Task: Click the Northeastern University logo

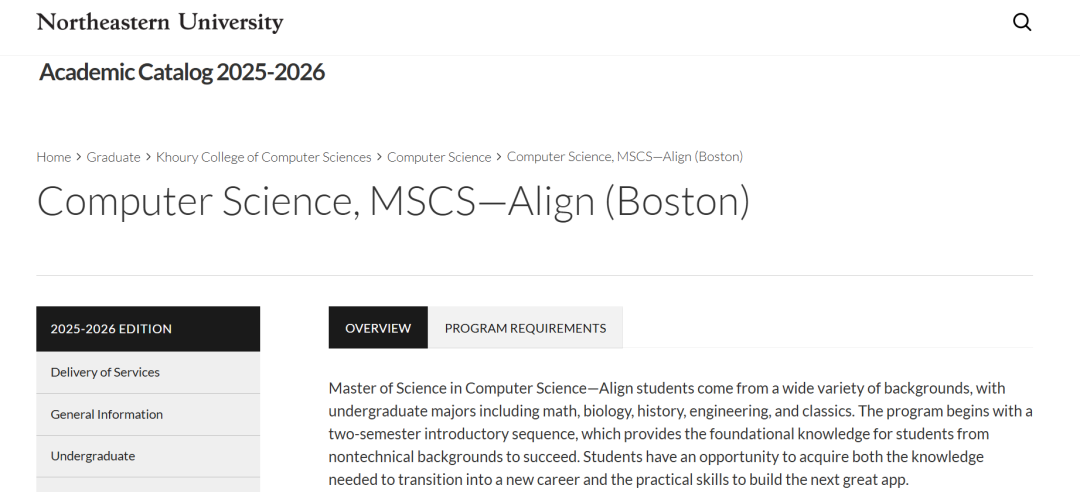Action: pyautogui.click(x=160, y=22)
